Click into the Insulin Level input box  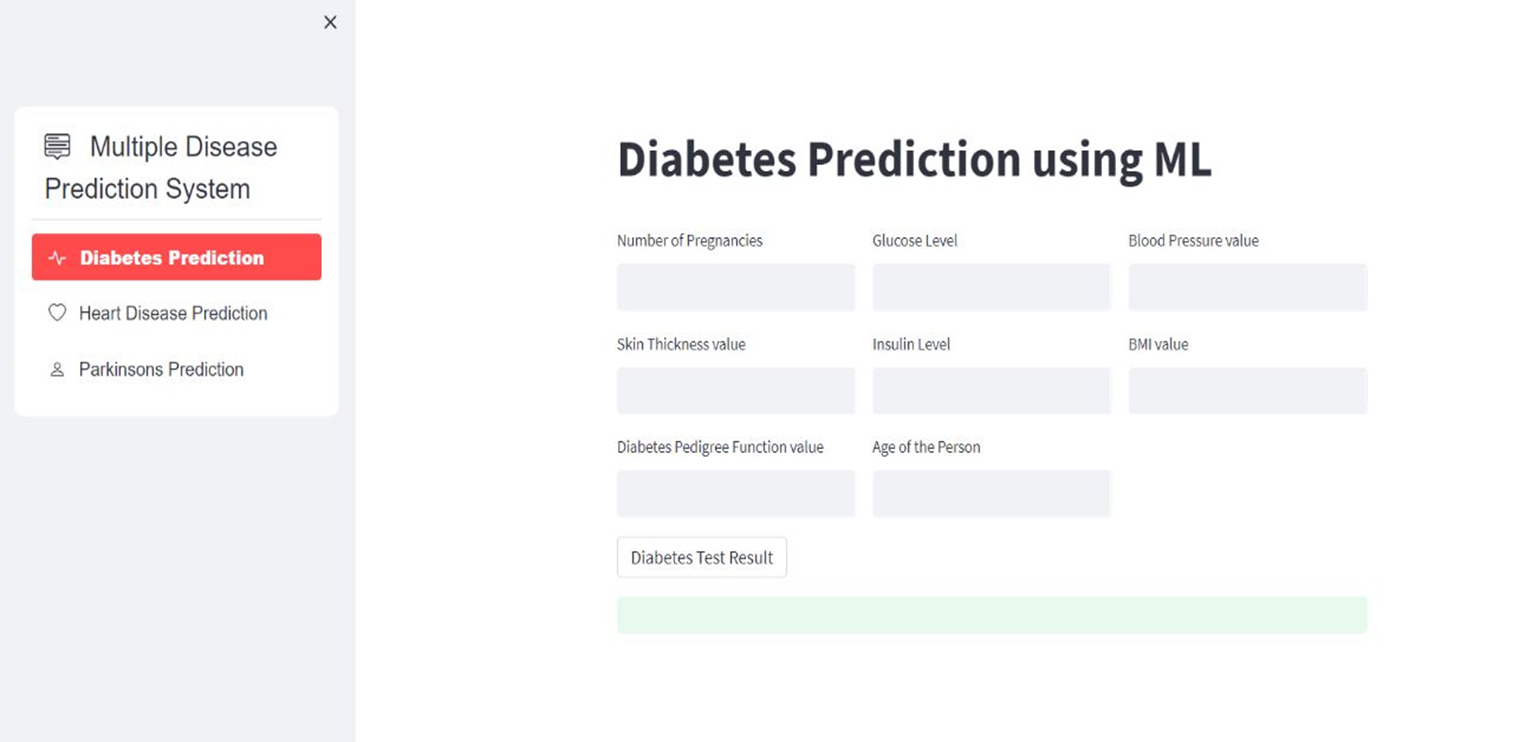coord(991,390)
